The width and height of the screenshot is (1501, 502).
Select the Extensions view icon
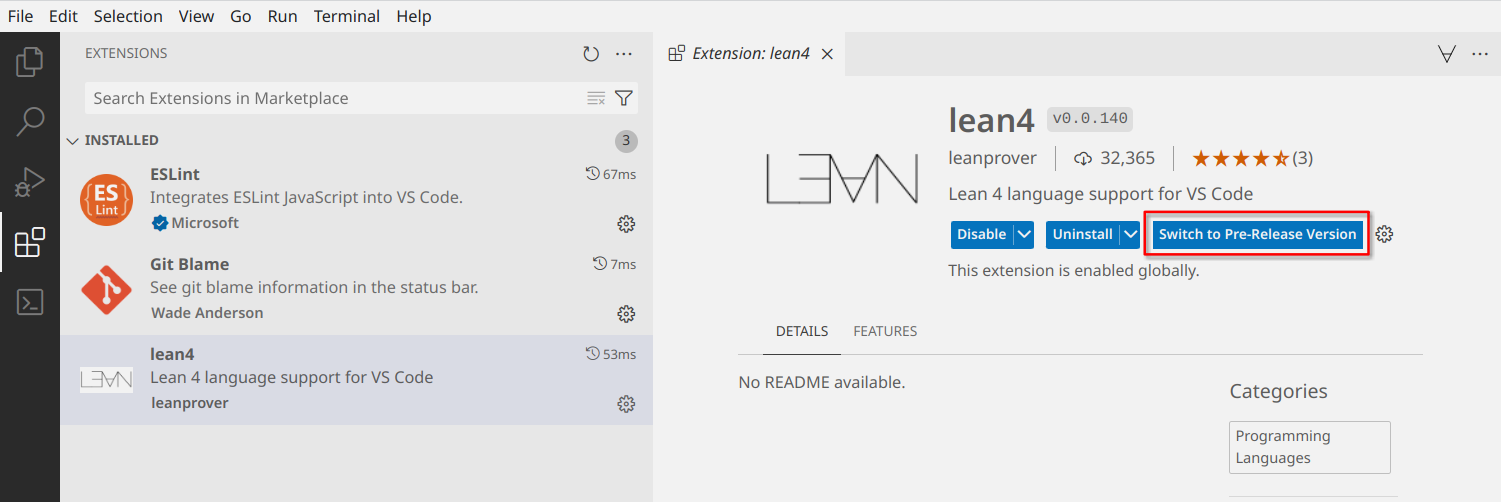point(30,242)
